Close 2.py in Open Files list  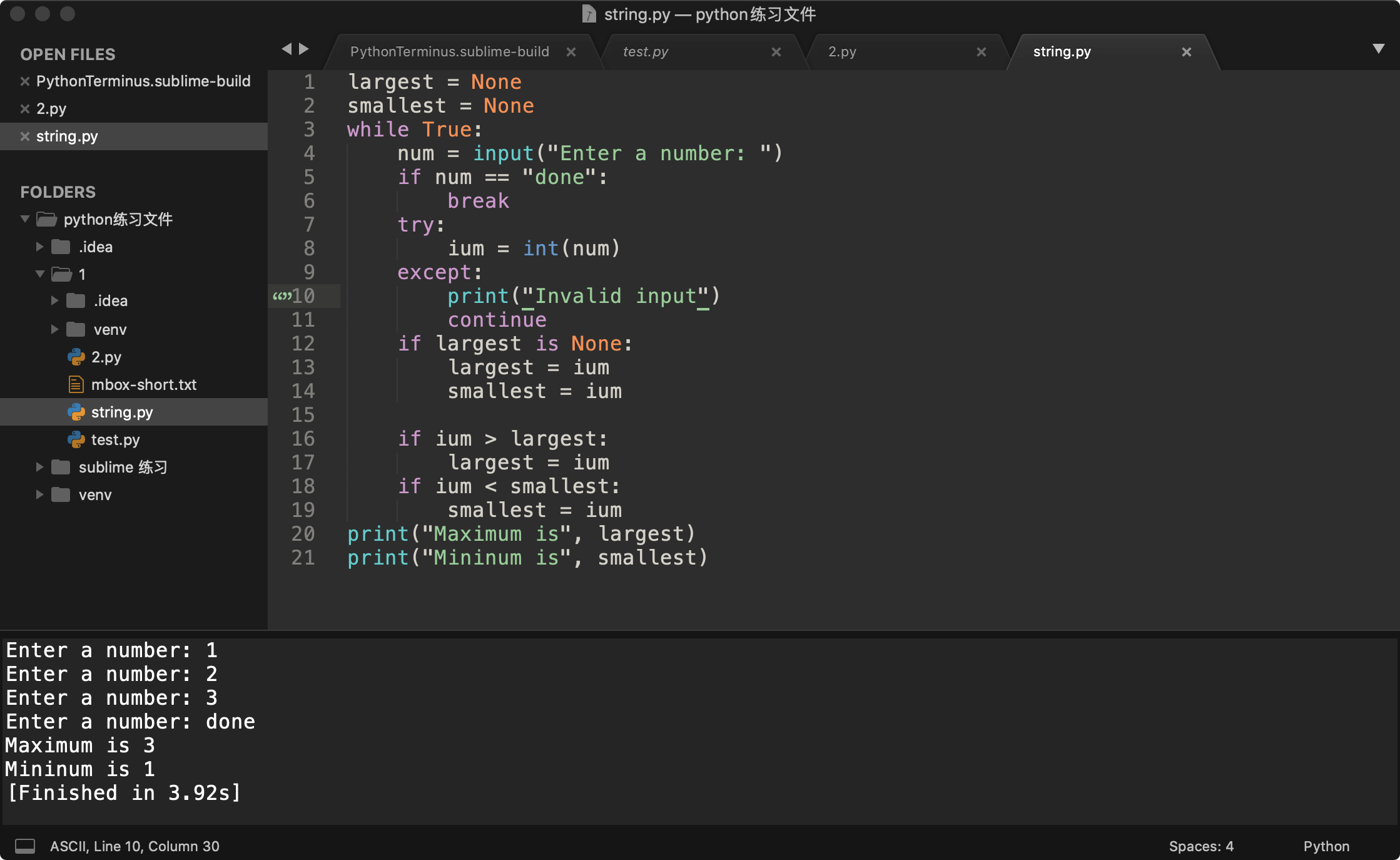(25, 109)
